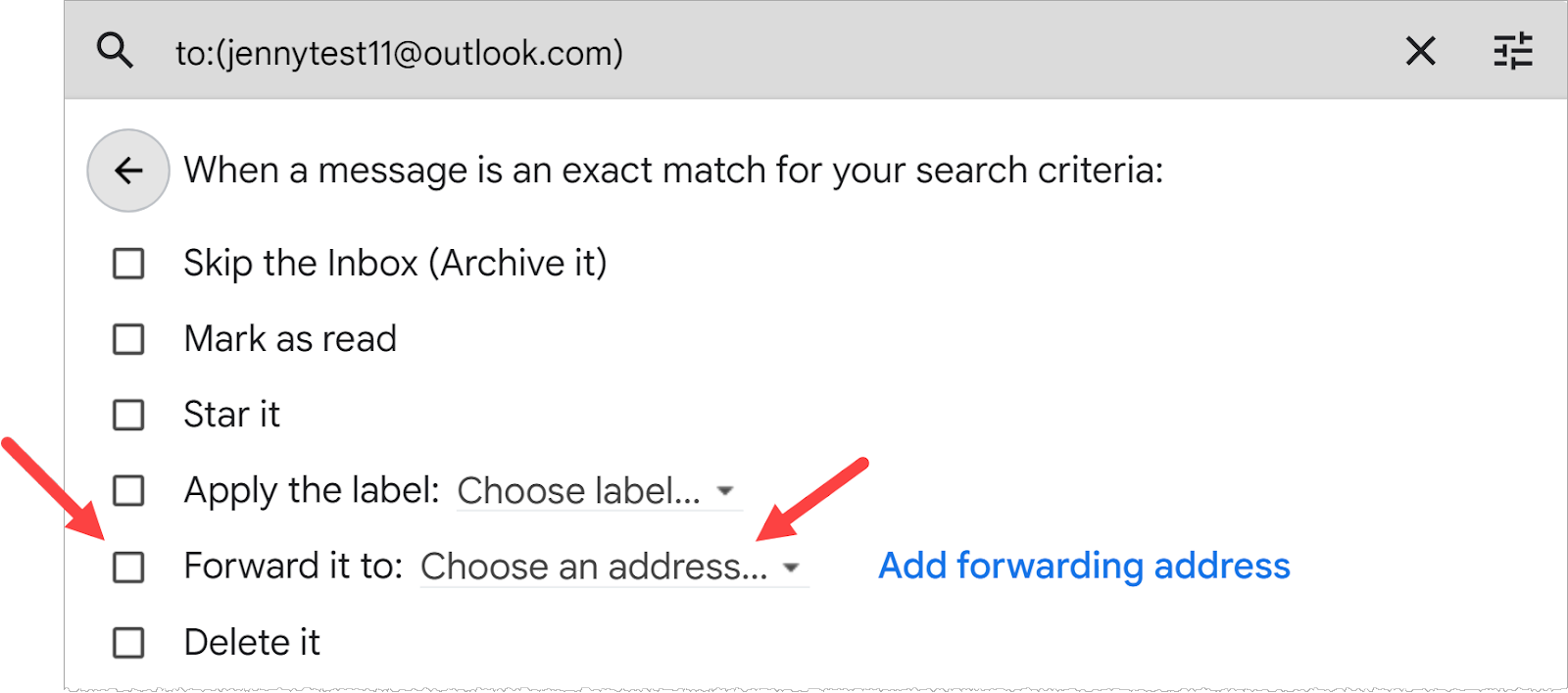This screenshot has height=693, width=1568.
Task: Click the "Mark as read" option text
Action: 290,339
